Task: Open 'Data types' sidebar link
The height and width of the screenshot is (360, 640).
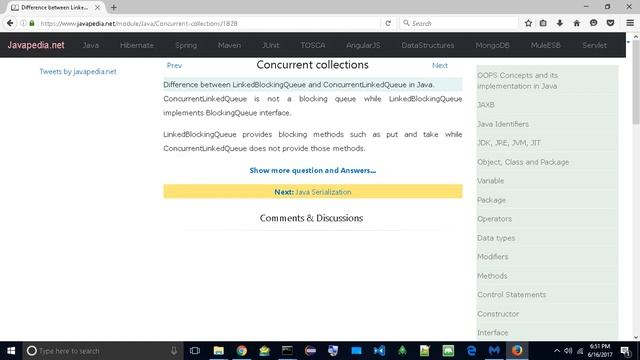Action: (496, 238)
